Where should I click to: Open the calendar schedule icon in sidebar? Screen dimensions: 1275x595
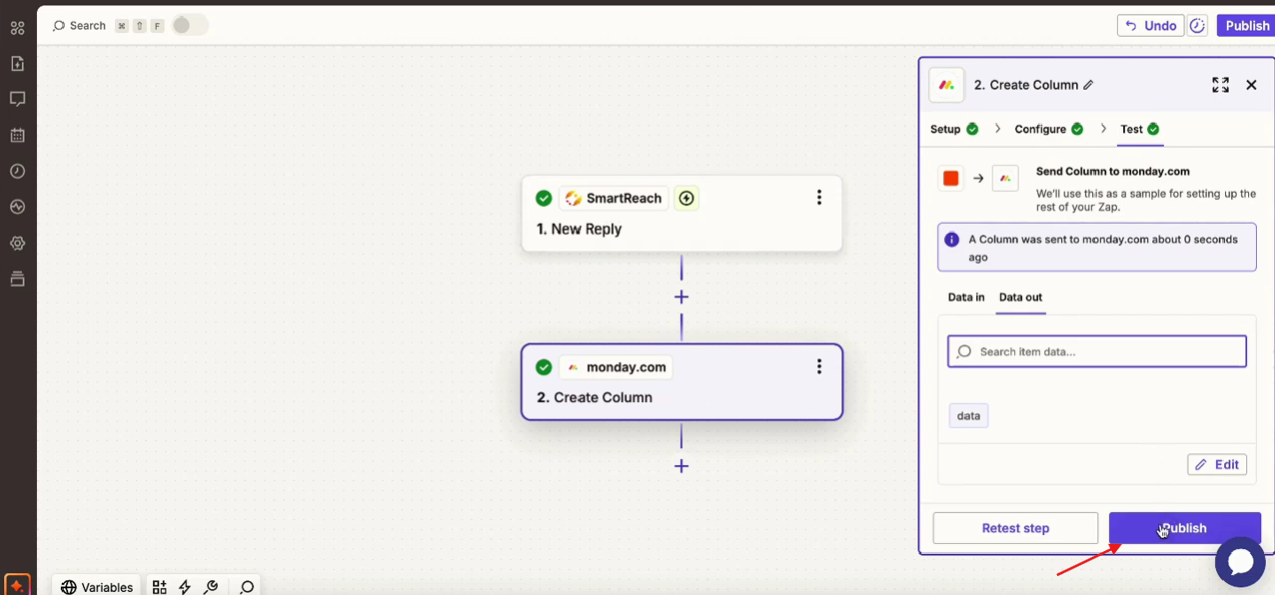point(17,135)
